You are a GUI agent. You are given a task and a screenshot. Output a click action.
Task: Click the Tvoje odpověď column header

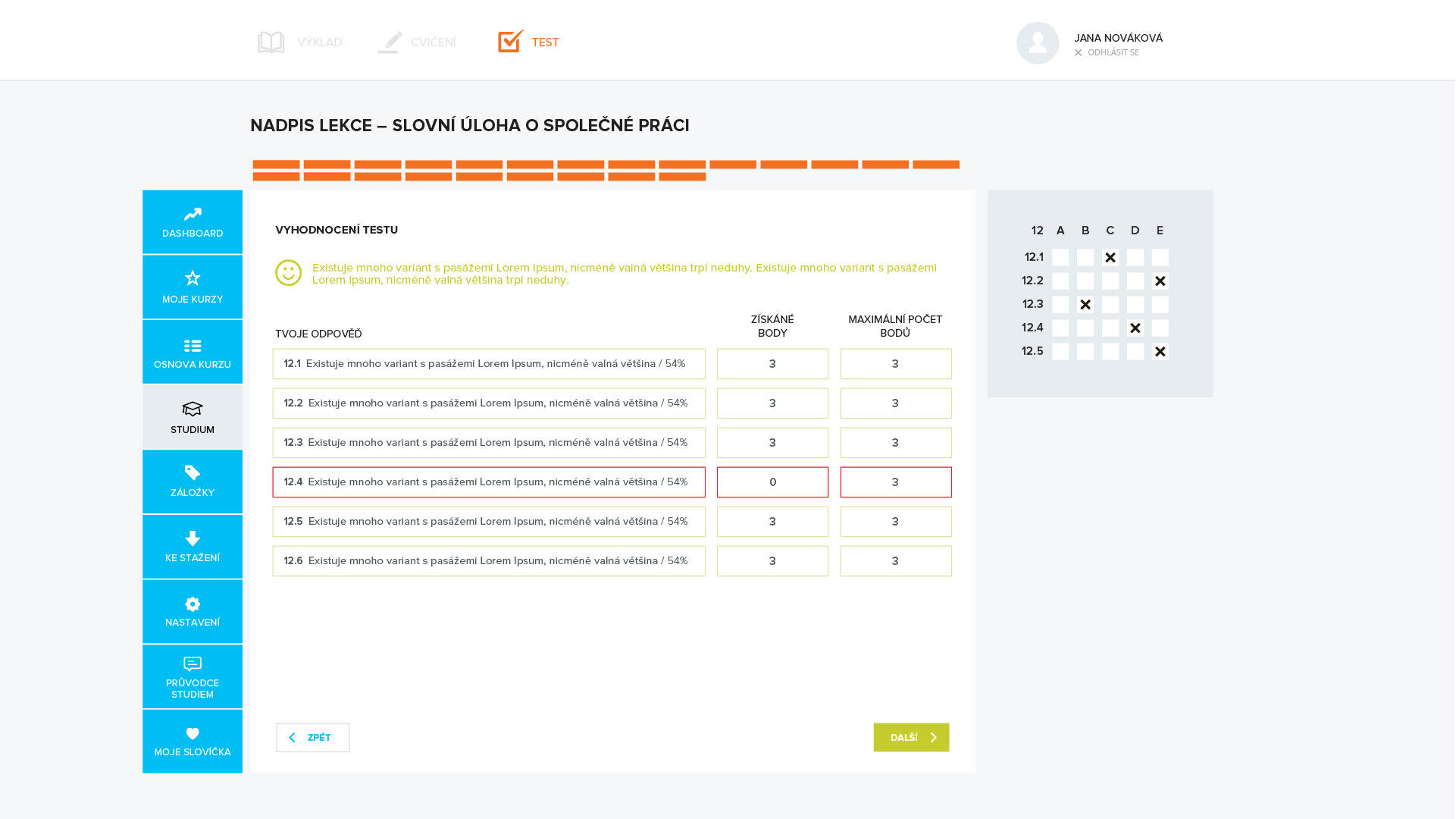click(318, 334)
